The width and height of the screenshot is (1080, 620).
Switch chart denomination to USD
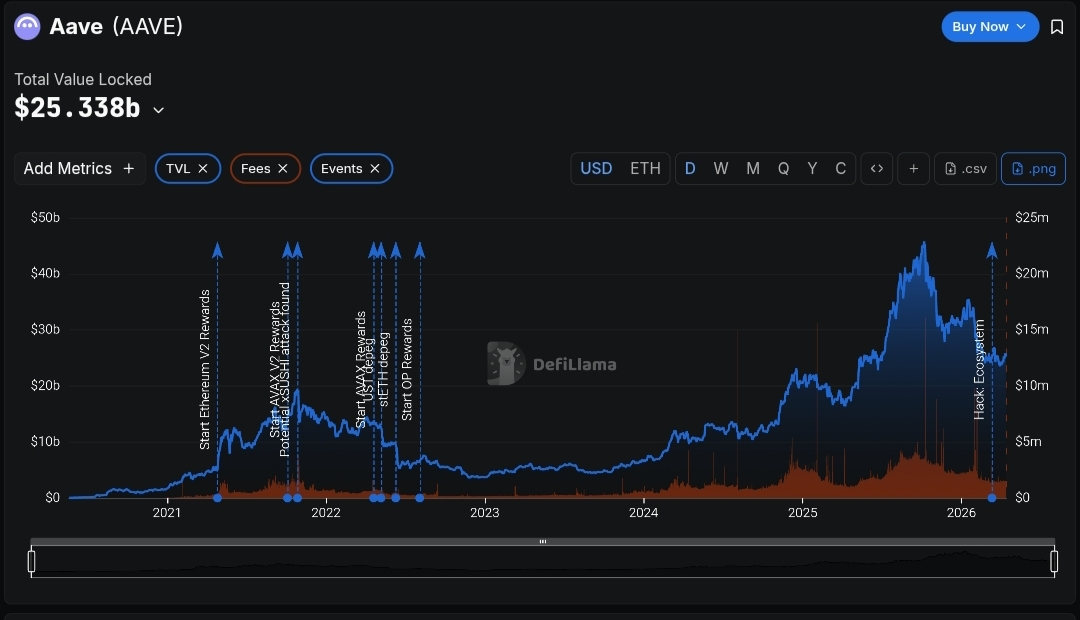(596, 169)
